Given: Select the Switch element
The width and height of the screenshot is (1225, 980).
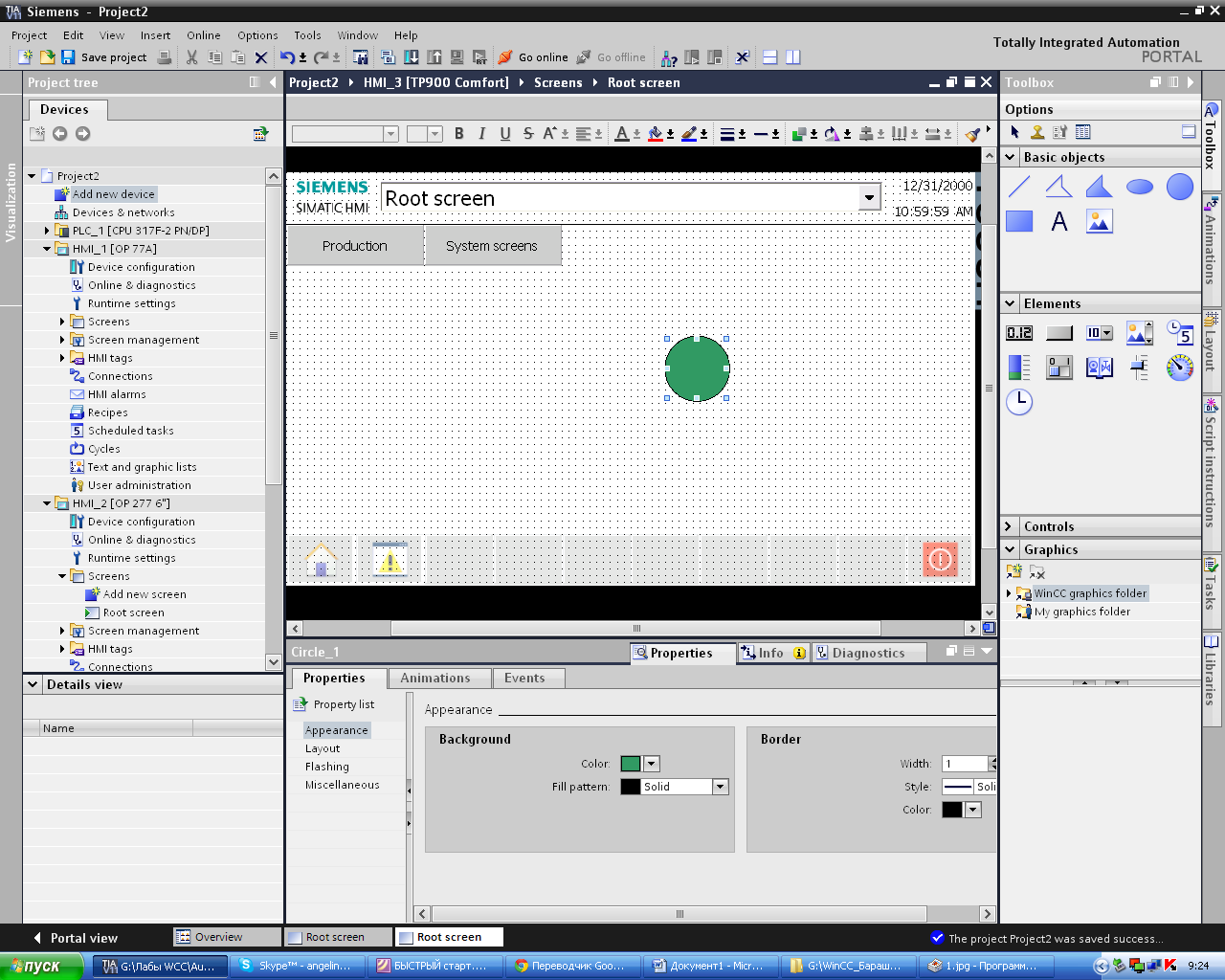Looking at the screenshot, I should [1059, 367].
